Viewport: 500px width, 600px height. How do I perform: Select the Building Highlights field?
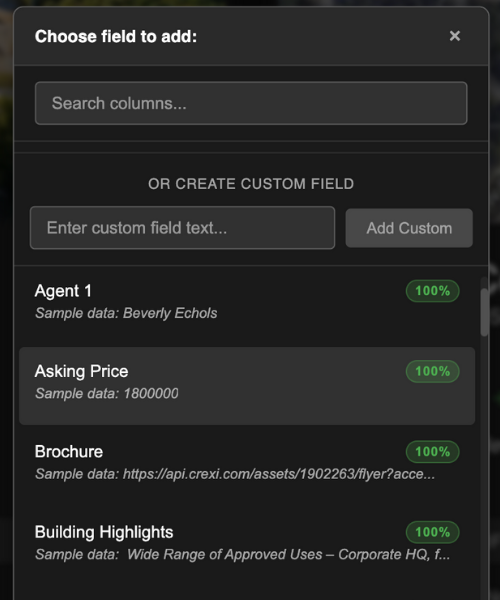(247, 546)
